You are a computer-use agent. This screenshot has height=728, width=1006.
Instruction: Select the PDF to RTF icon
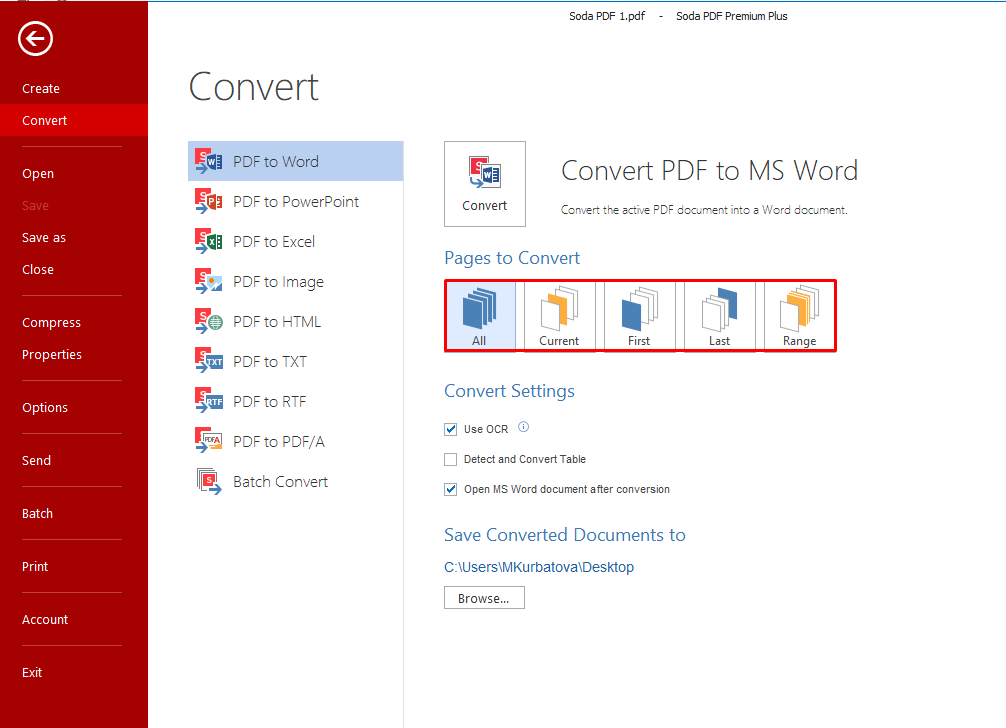[209, 402]
